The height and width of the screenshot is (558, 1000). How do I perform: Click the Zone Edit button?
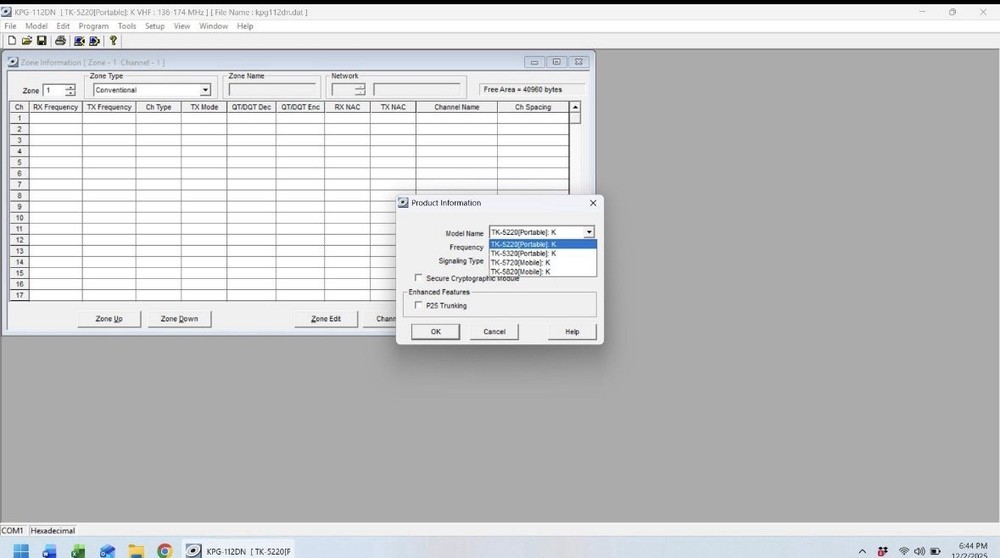tap(326, 319)
